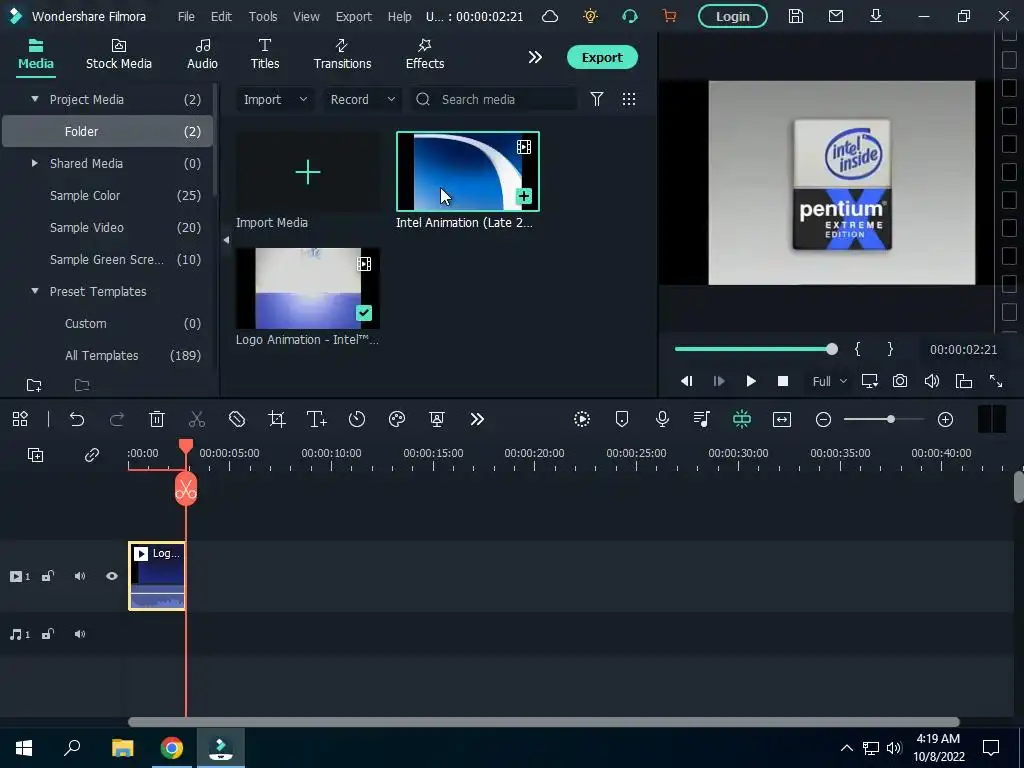
Task: Zoom in timeline with plus icon
Action: [x=945, y=419]
